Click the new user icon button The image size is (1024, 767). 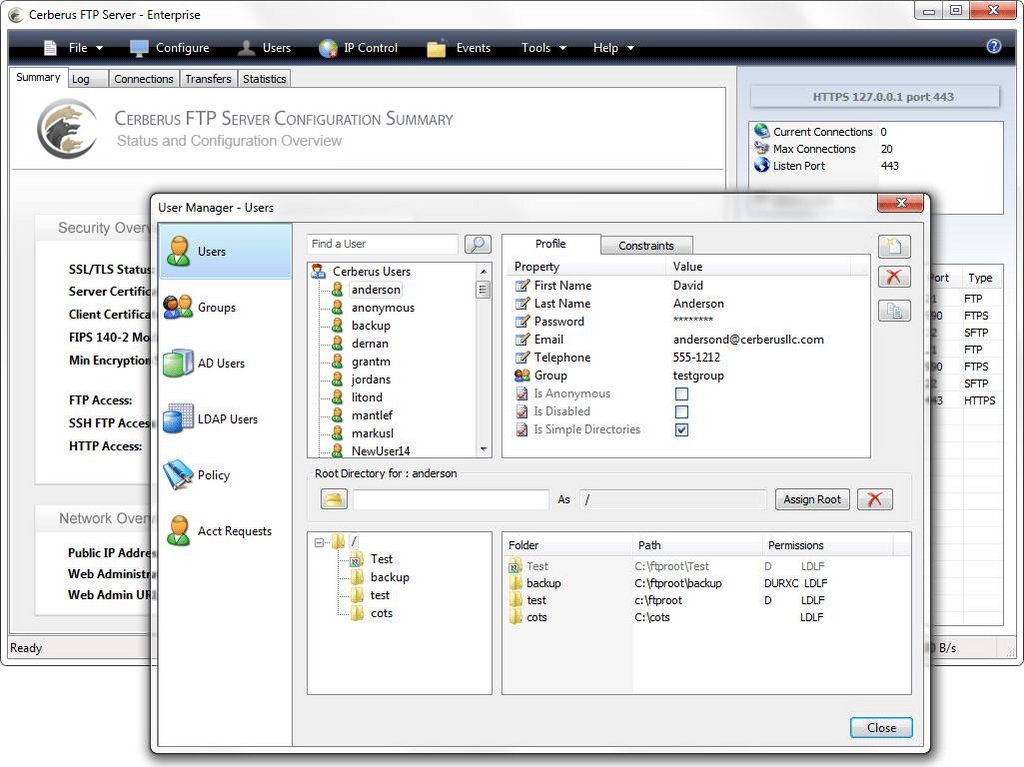[894, 247]
